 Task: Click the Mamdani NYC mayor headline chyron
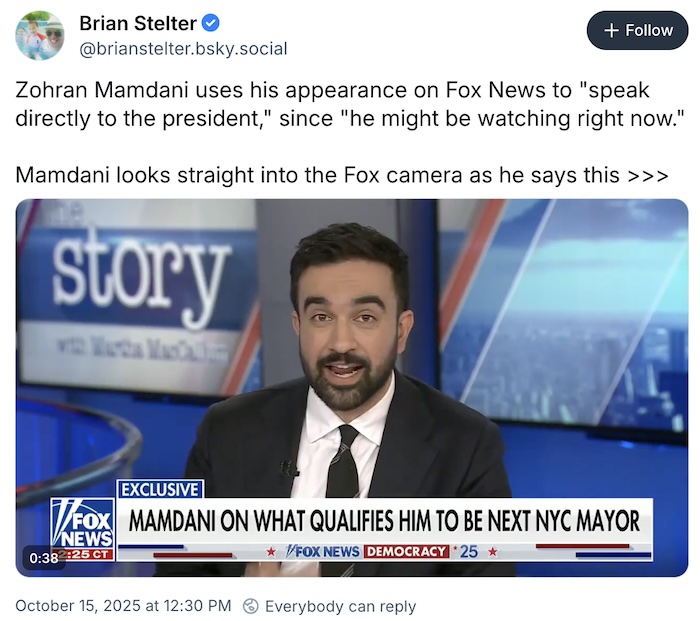tap(384, 521)
